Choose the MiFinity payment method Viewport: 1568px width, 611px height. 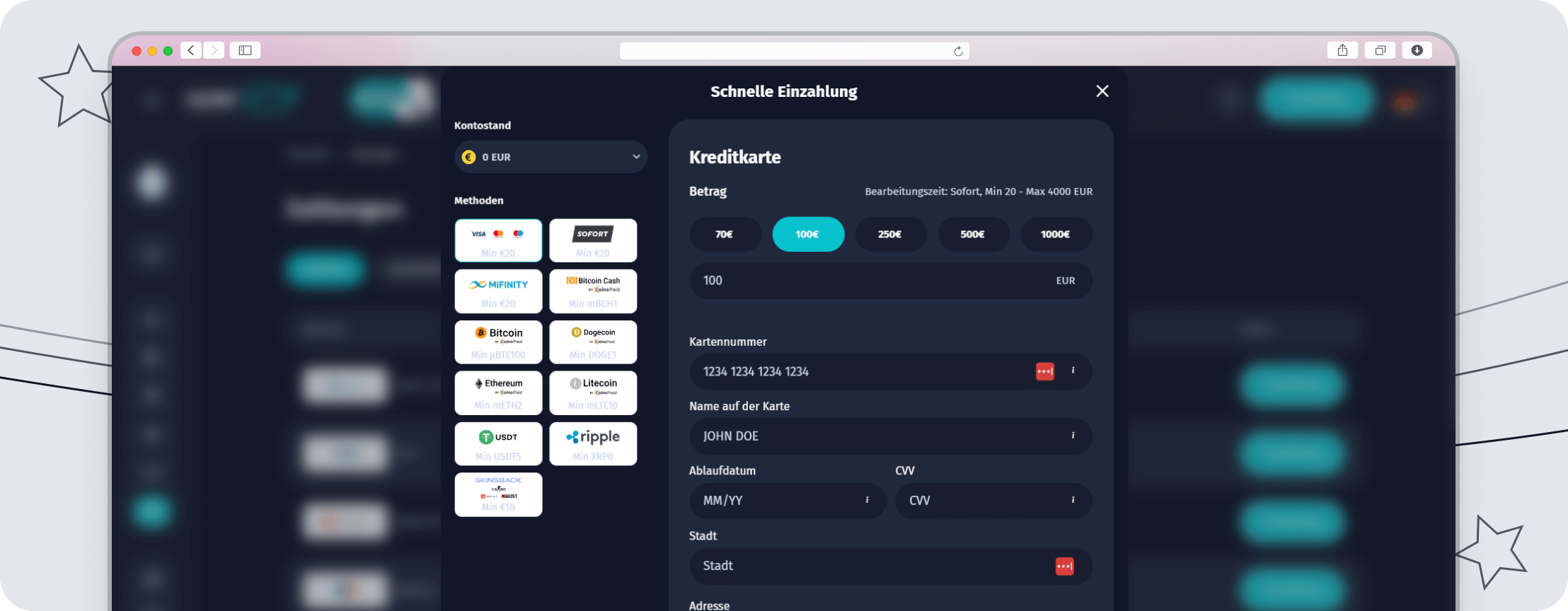pos(498,291)
